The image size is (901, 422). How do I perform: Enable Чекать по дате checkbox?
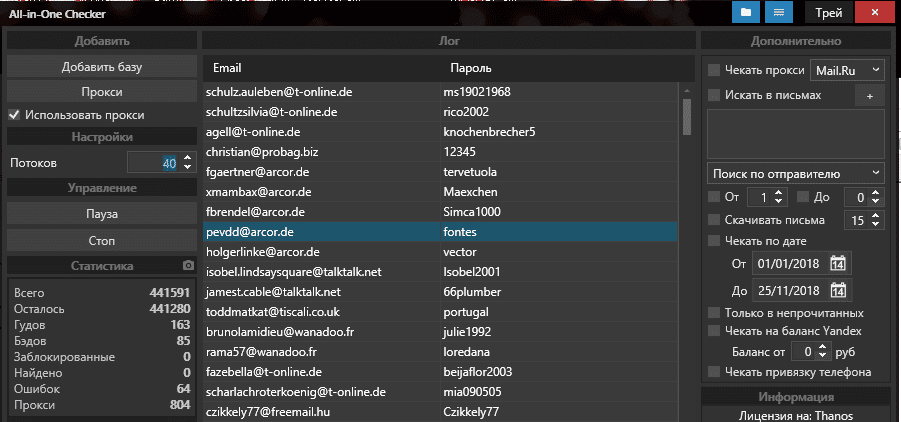coord(714,241)
